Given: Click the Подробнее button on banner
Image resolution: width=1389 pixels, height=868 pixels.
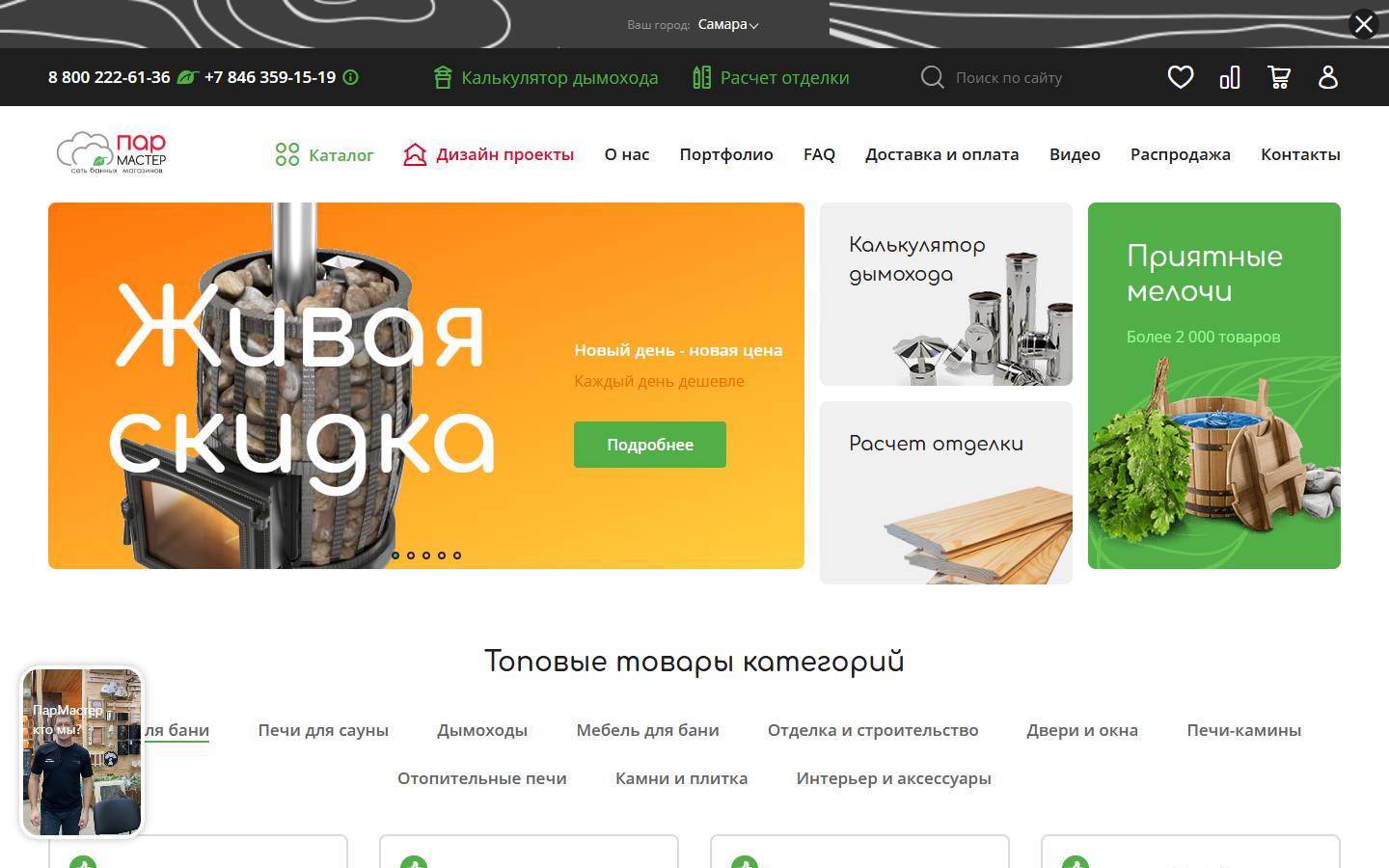Looking at the screenshot, I should [650, 445].
